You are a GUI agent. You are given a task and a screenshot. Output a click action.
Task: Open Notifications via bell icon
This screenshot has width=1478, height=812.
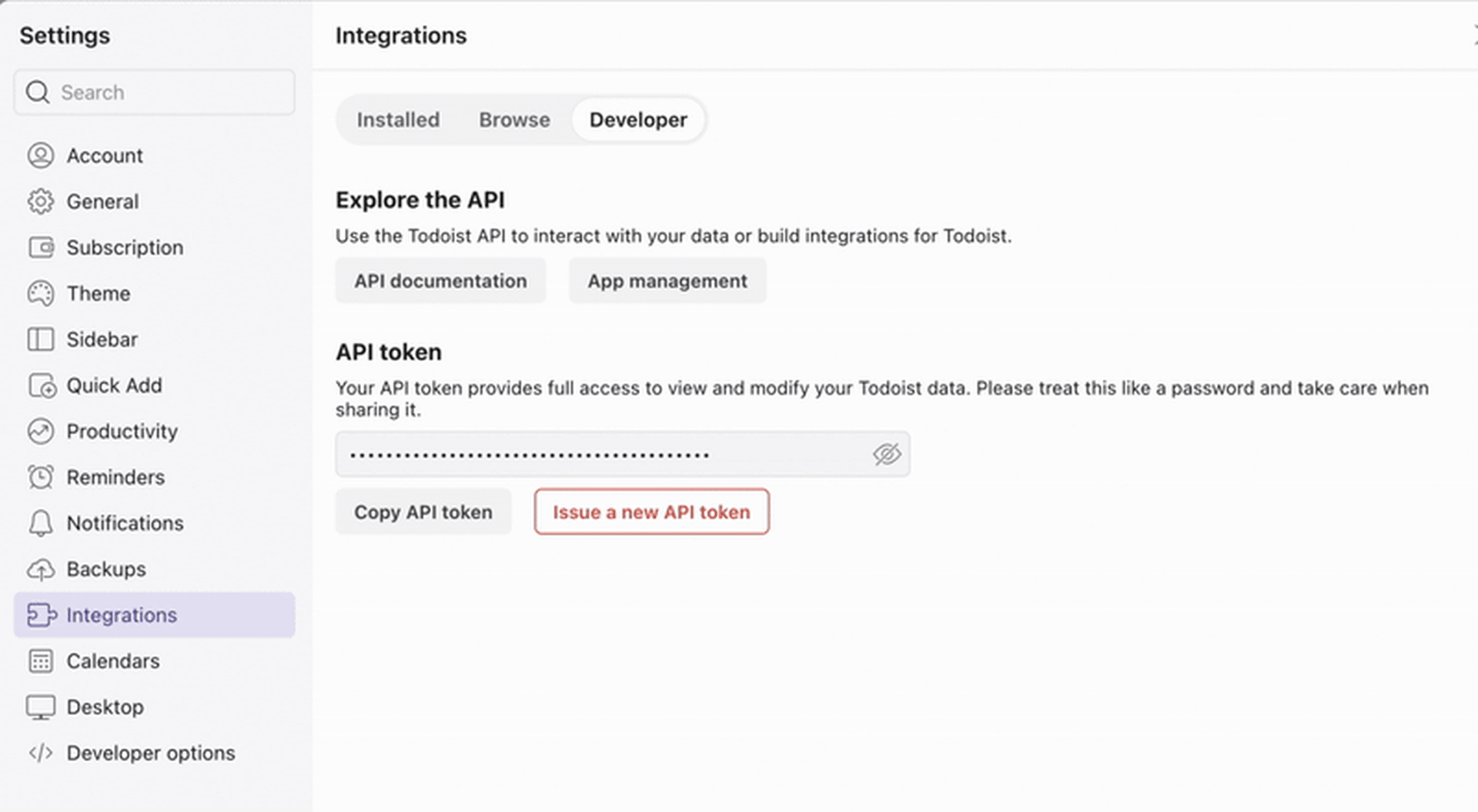42,523
